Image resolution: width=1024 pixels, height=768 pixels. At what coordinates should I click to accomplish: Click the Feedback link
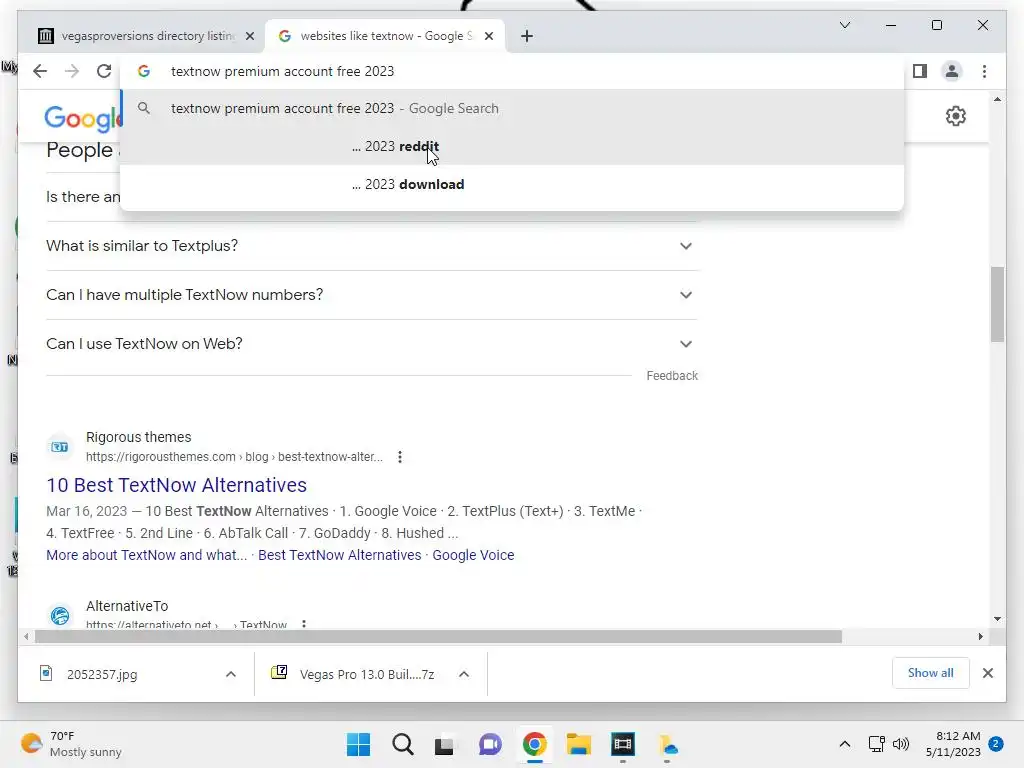672,376
